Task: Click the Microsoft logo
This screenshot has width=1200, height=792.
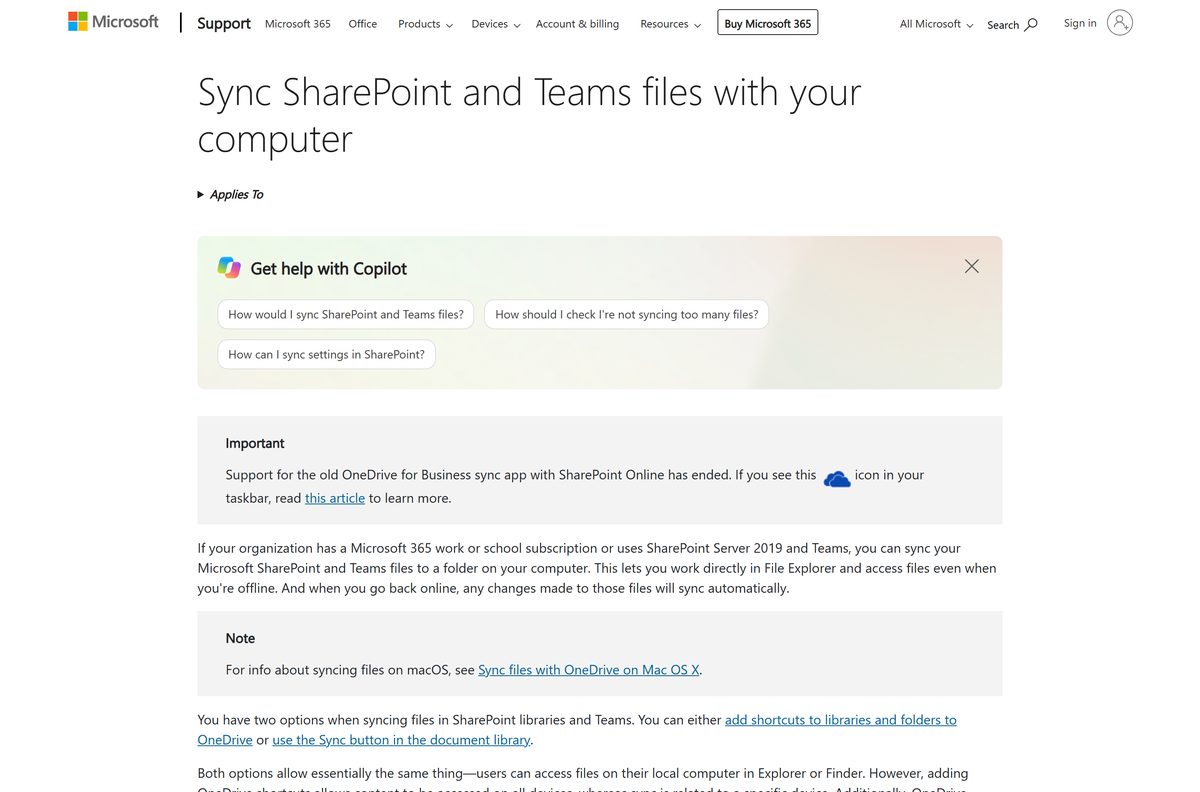Action: coord(113,21)
